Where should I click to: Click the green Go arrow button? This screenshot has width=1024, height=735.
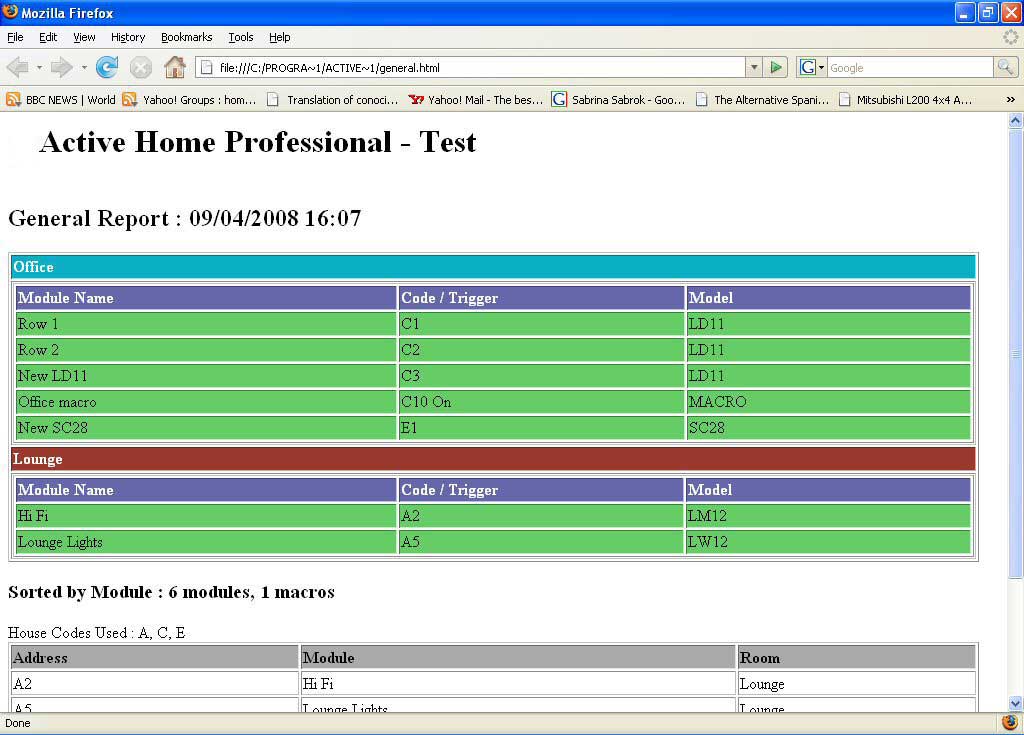coord(776,68)
